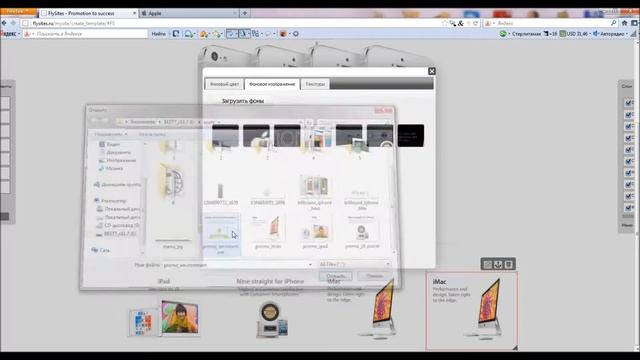The image size is (640, 360).
Task: Open a new browser tab with plus button
Action: 244,13
